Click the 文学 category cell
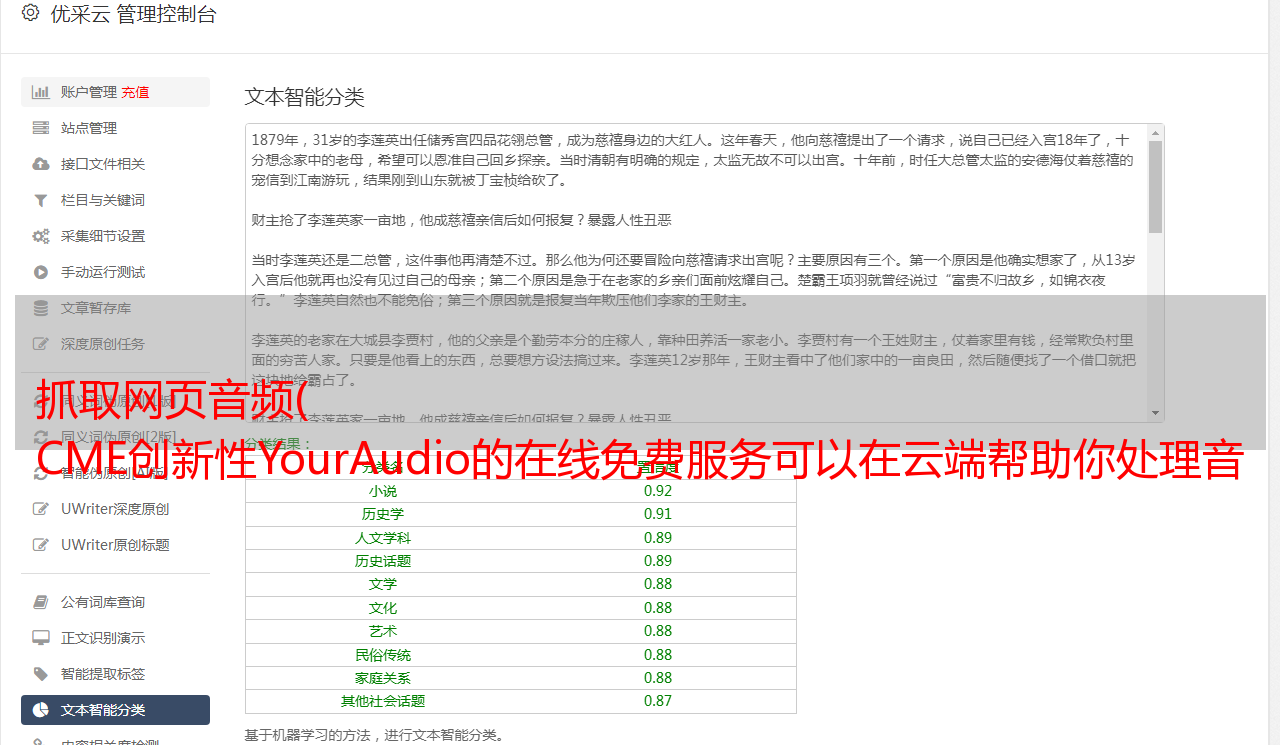The height and width of the screenshot is (745, 1280). click(x=383, y=584)
